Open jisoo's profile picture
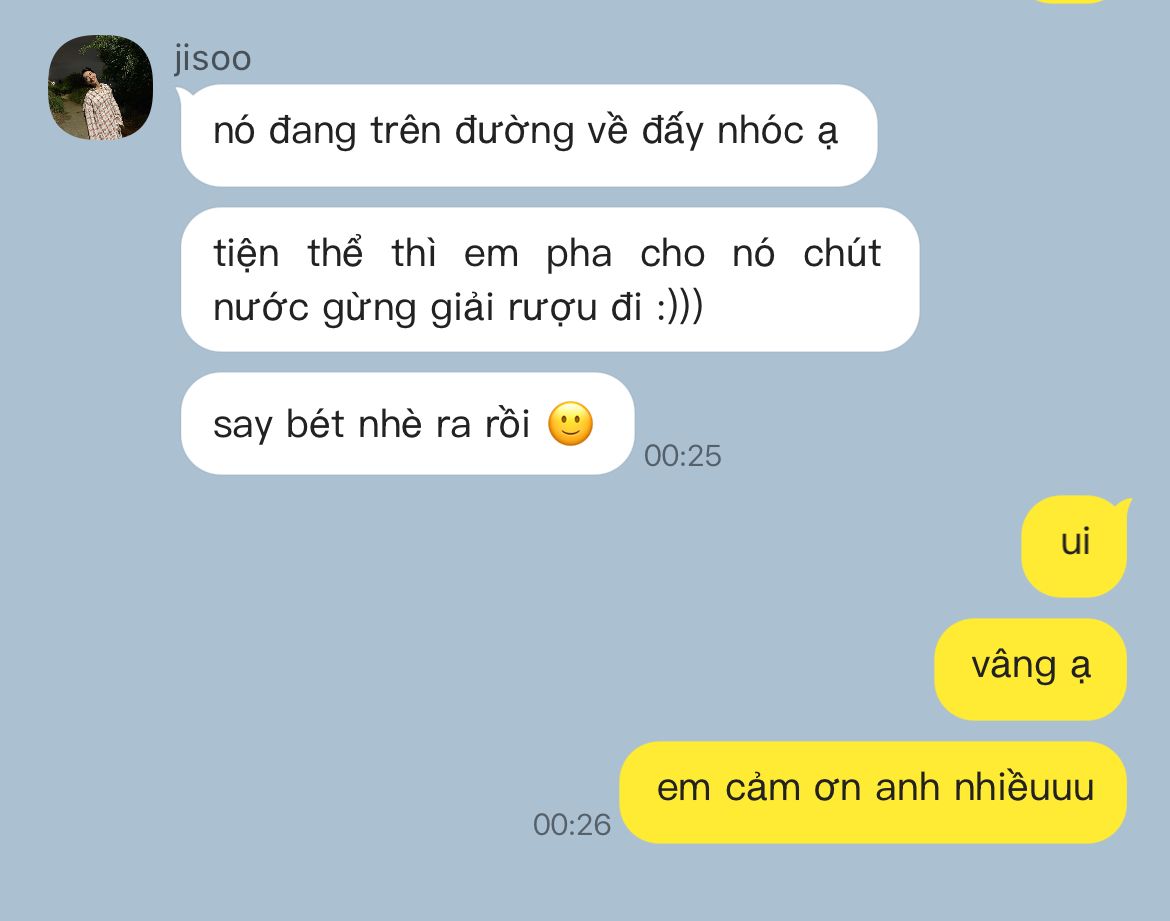 point(100,87)
